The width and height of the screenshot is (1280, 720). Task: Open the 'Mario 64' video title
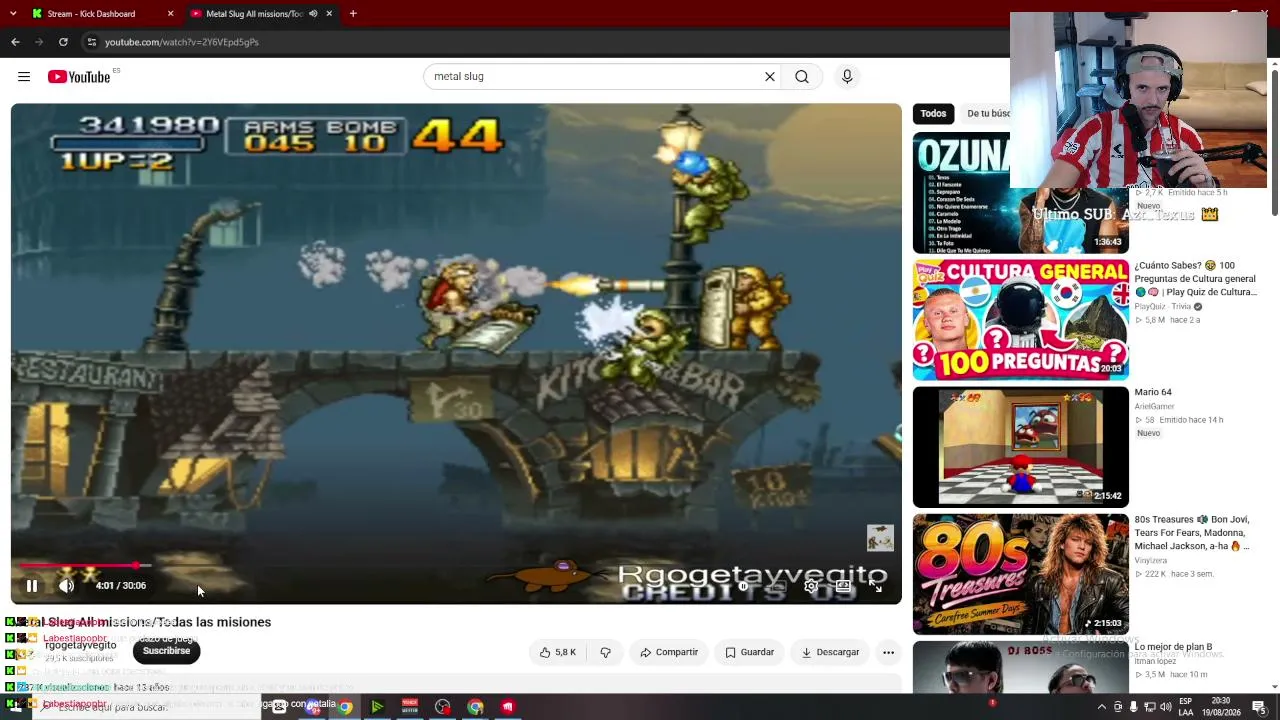1153,392
